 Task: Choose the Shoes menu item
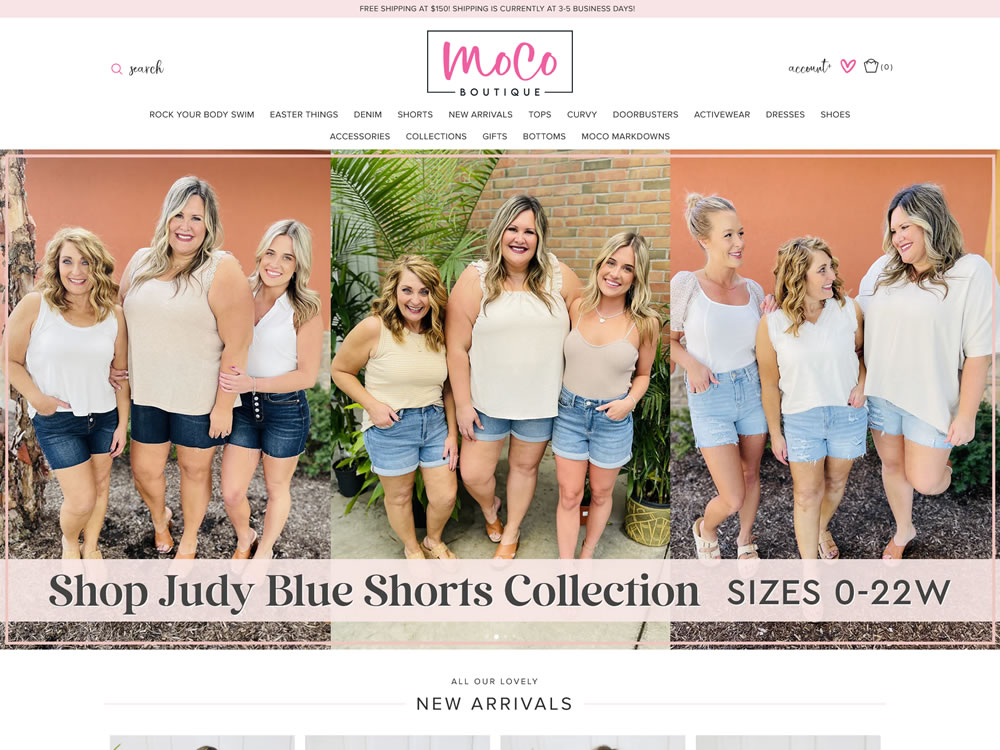coord(835,115)
